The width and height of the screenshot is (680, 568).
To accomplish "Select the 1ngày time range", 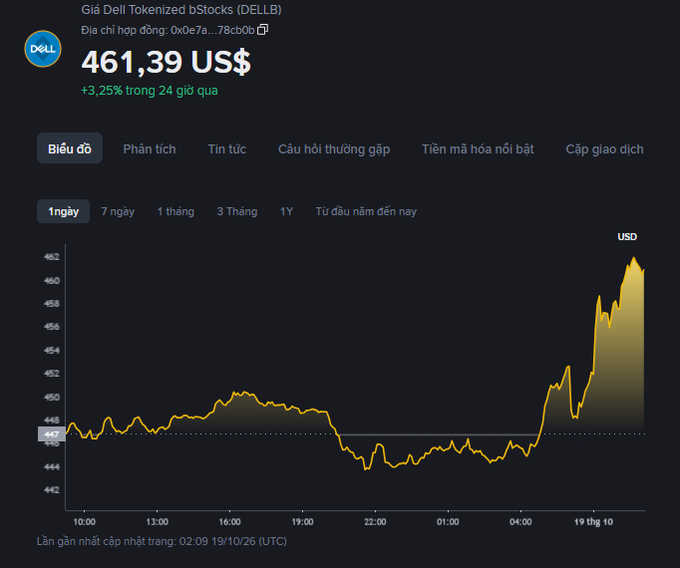I will tap(63, 211).
